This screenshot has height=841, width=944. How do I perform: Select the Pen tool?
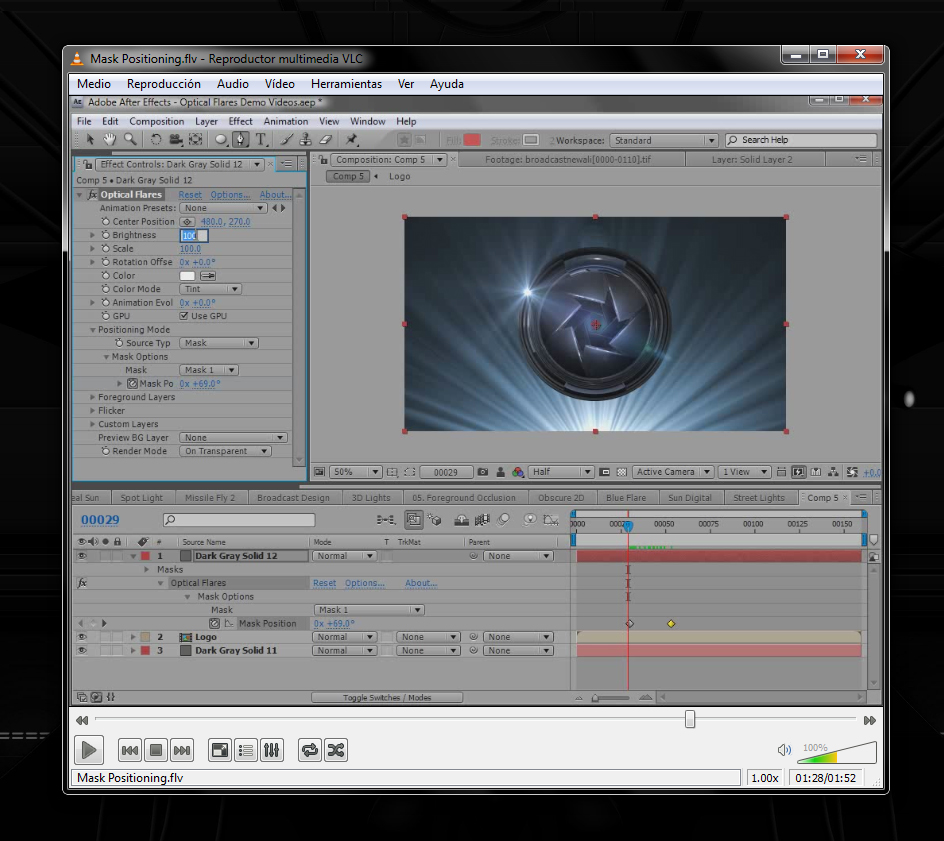click(241, 140)
